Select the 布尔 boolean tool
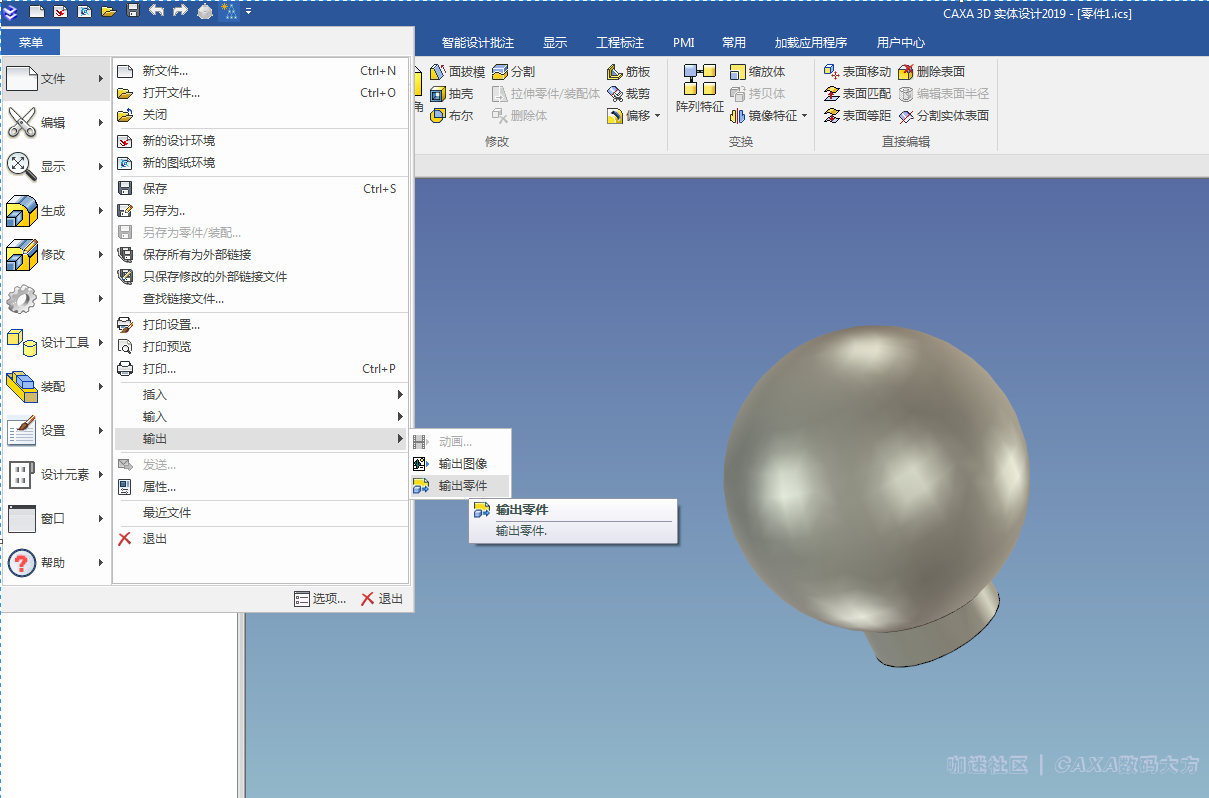The height and width of the screenshot is (798, 1209). [451, 116]
